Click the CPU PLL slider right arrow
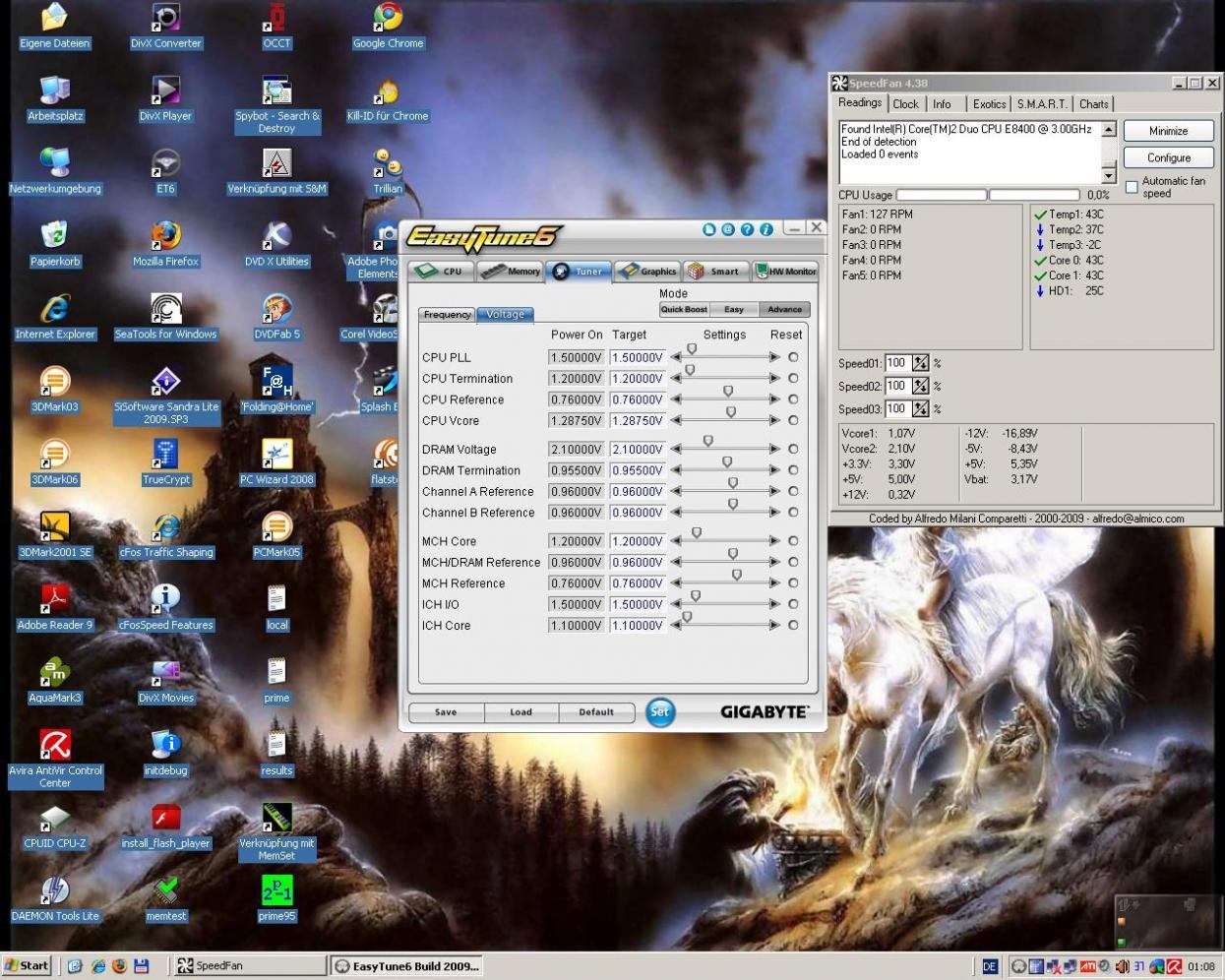Image resolution: width=1225 pixels, height=980 pixels. click(775, 358)
